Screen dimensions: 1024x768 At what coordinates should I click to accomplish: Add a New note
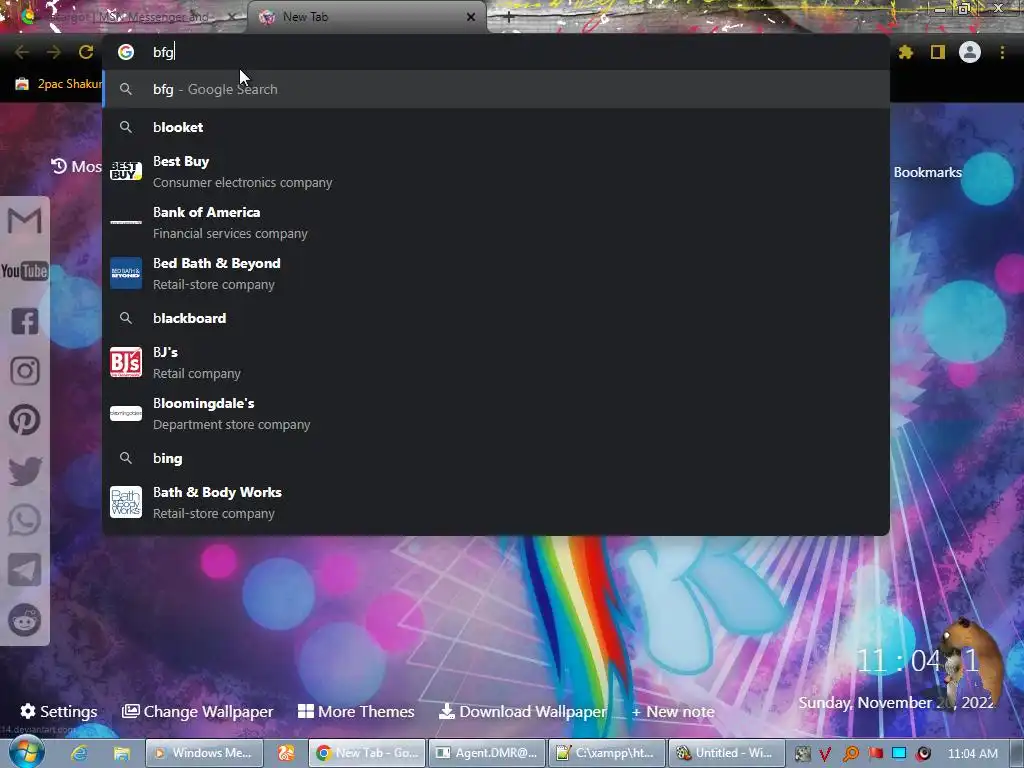673,712
